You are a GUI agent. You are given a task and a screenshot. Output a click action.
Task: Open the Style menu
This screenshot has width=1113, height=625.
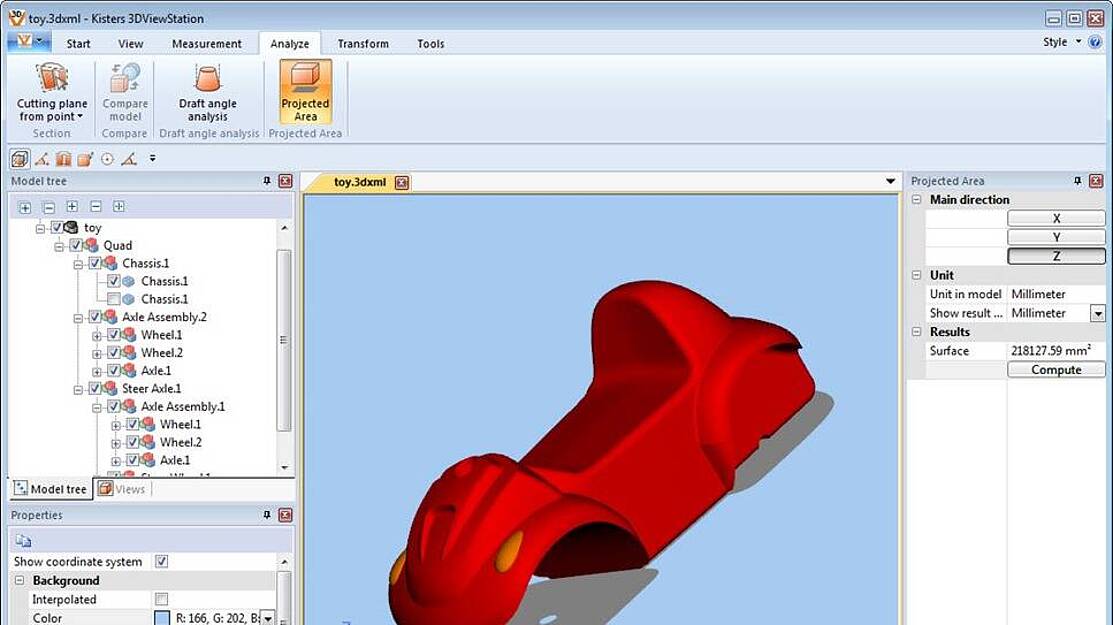1061,42
